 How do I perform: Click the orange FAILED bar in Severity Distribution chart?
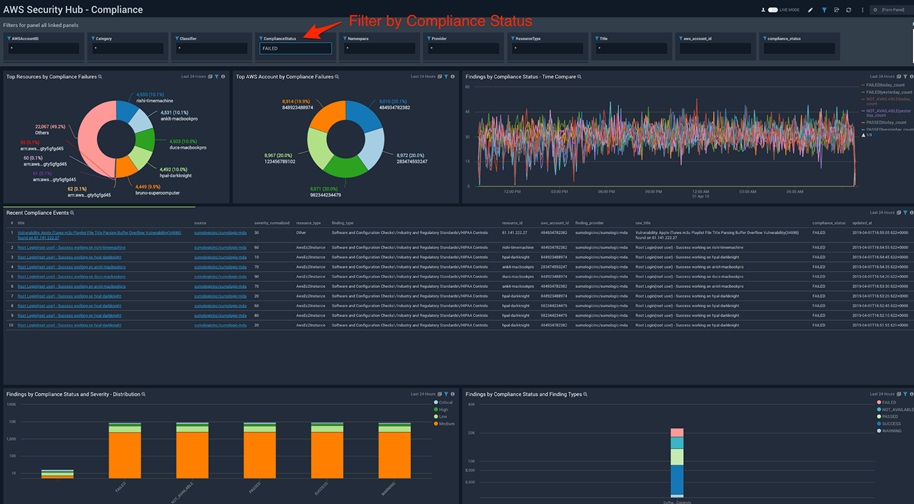[125, 455]
